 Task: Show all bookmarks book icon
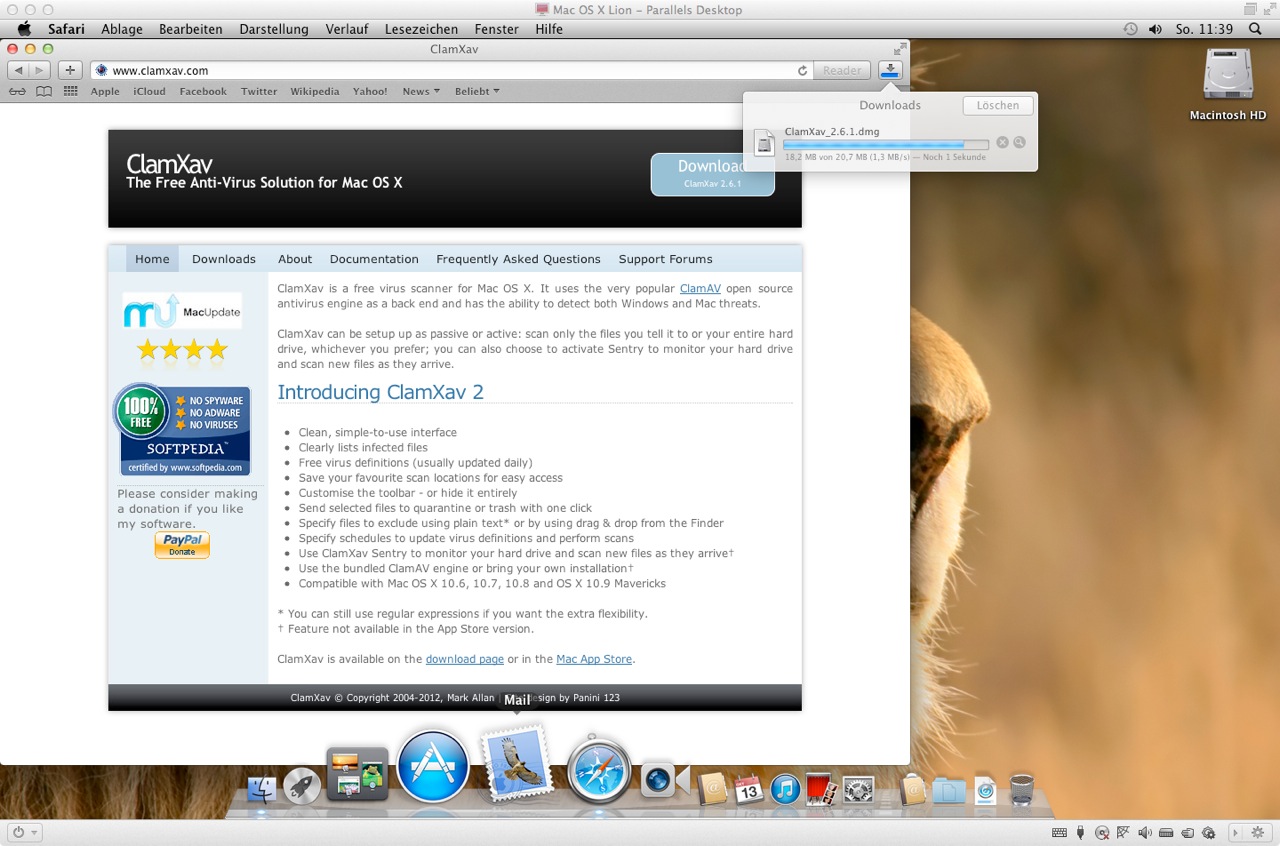pyautogui.click(x=44, y=91)
